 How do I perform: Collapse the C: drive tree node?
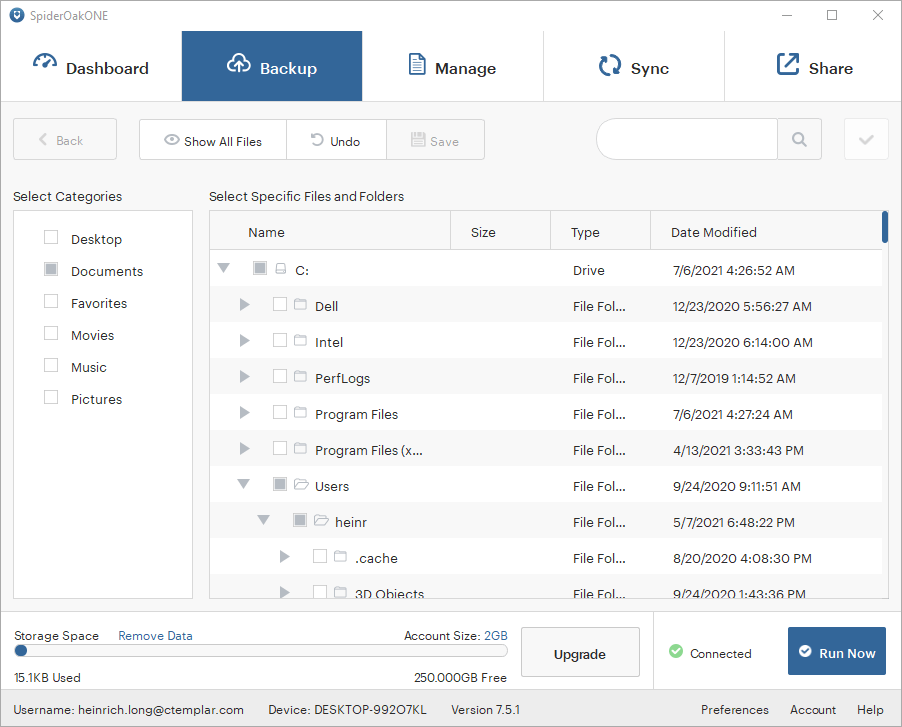pyautogui.click(x=224, y=267)
